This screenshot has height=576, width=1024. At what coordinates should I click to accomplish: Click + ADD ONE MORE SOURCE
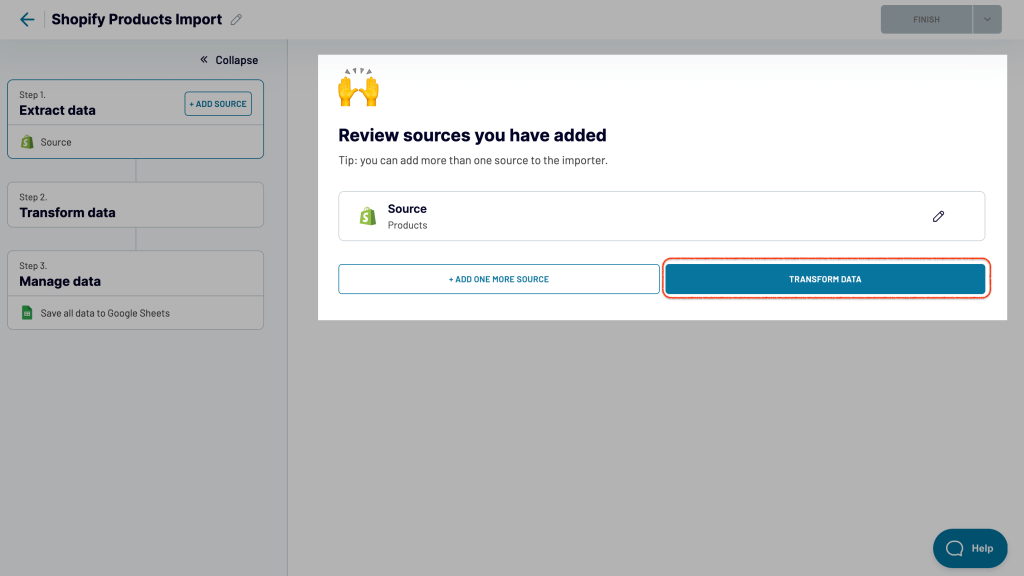499,279
